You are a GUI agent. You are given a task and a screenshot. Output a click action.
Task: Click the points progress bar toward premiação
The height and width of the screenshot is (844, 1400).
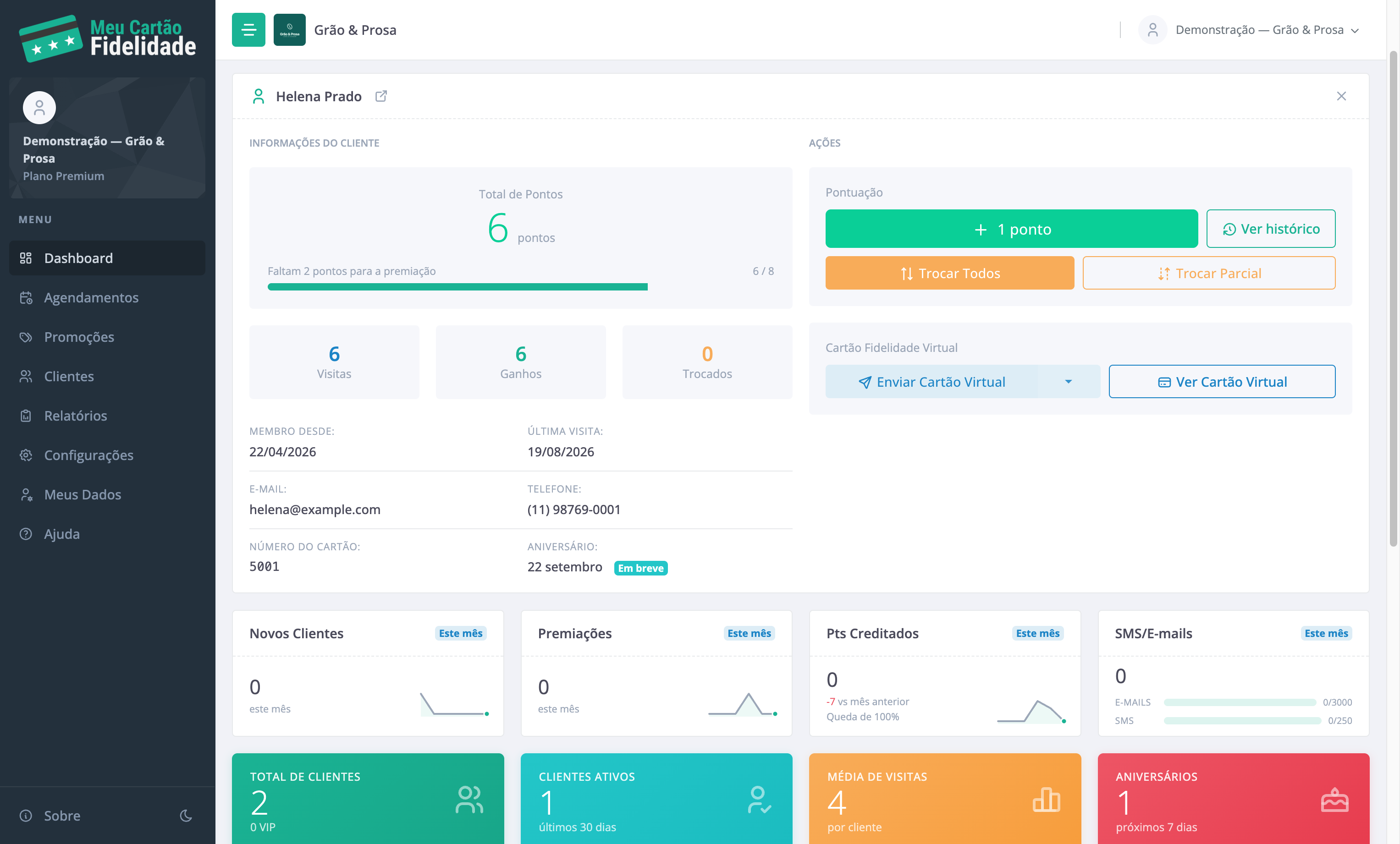pos(520,287)
